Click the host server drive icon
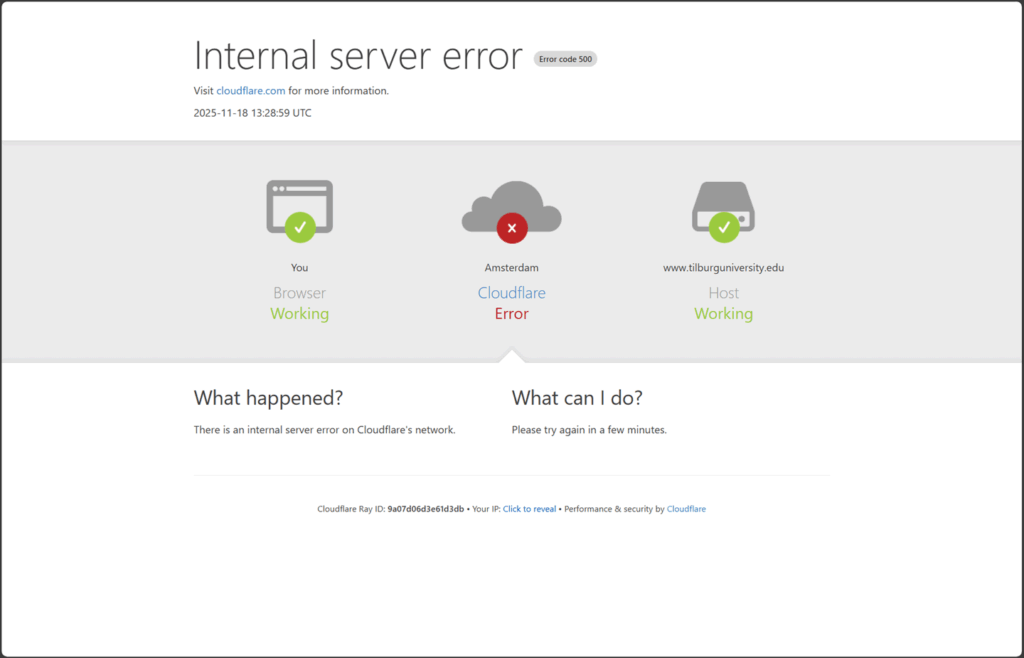 pos(723,198)
